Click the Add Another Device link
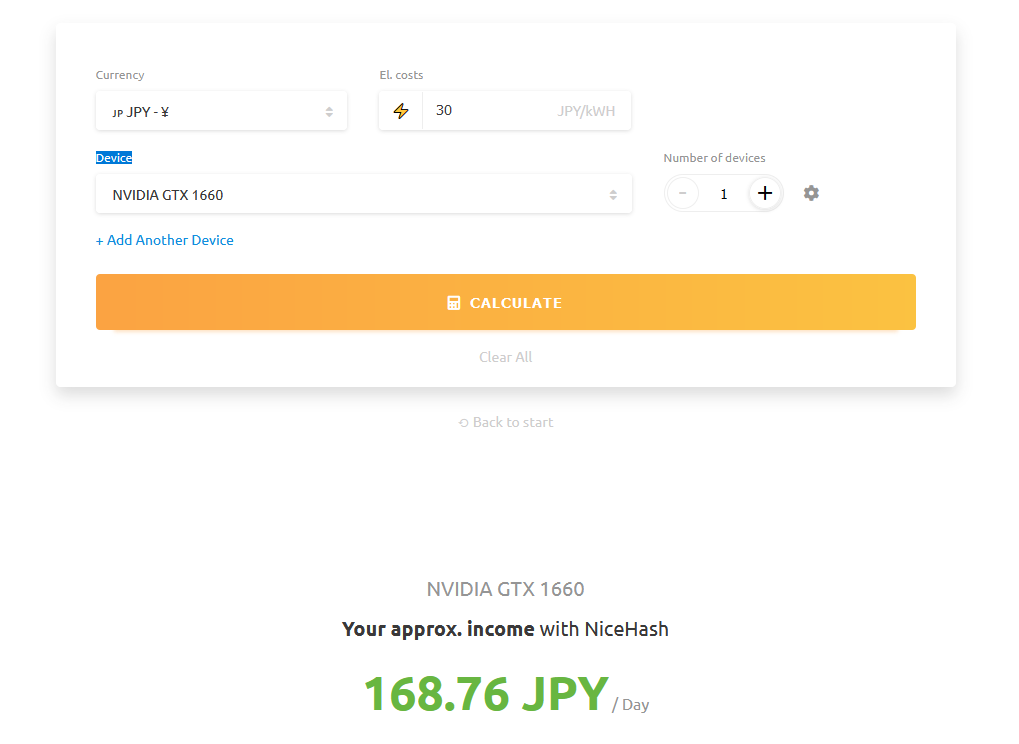This screenshot has height=744, width=1019. click(164, 240)
